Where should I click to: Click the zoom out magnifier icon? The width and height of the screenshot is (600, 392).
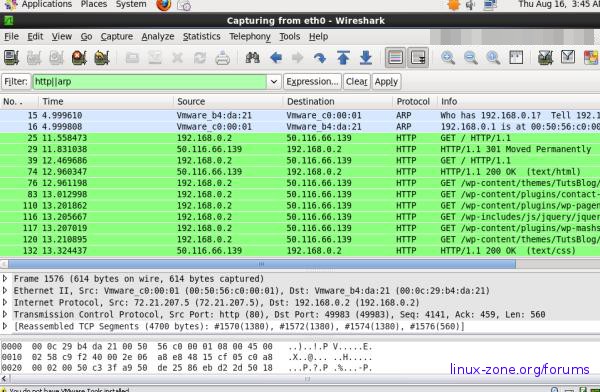tap(470, 58)
